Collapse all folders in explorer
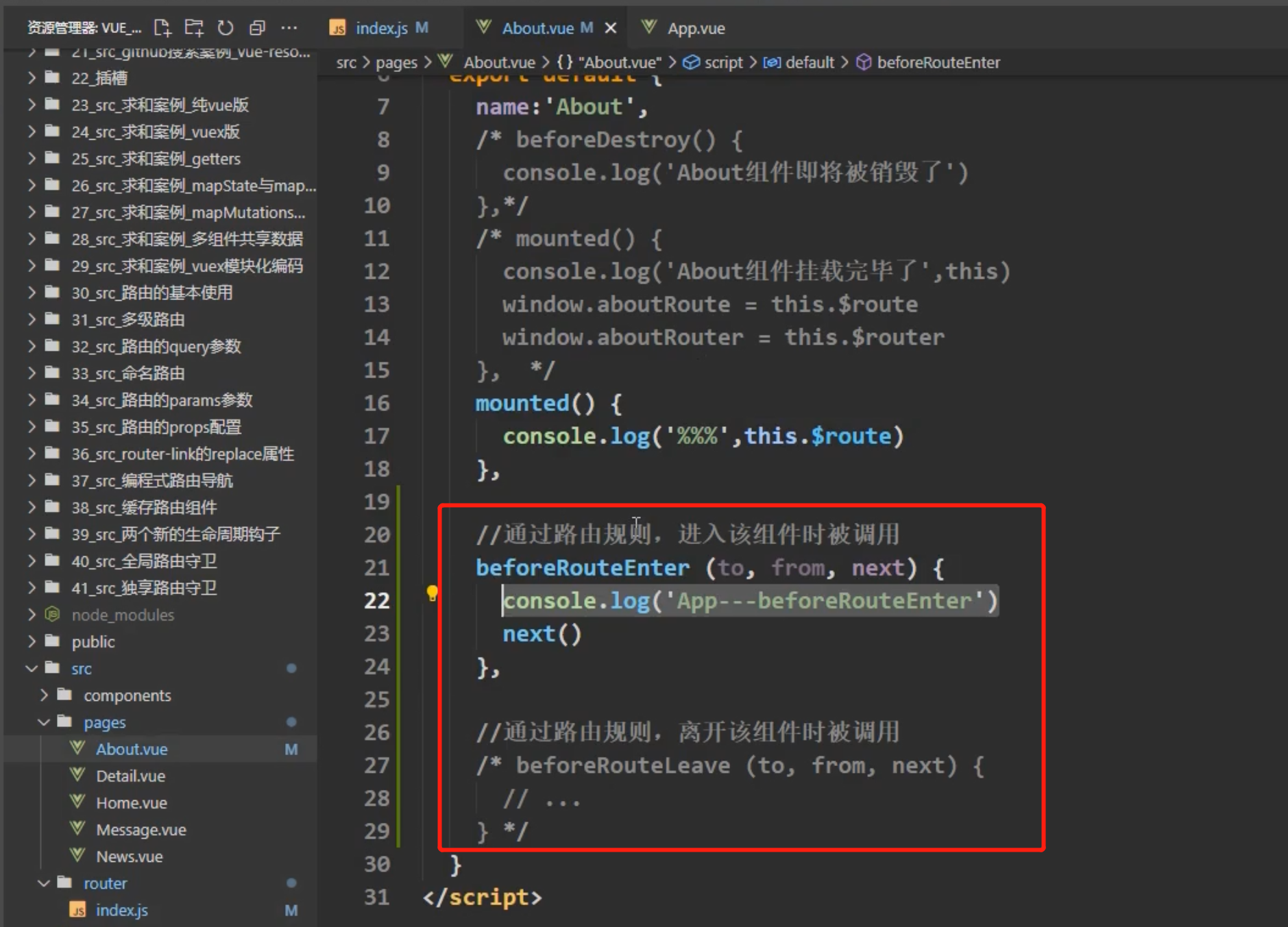Viewport: 1288px width, 927px height. point(257,27)
